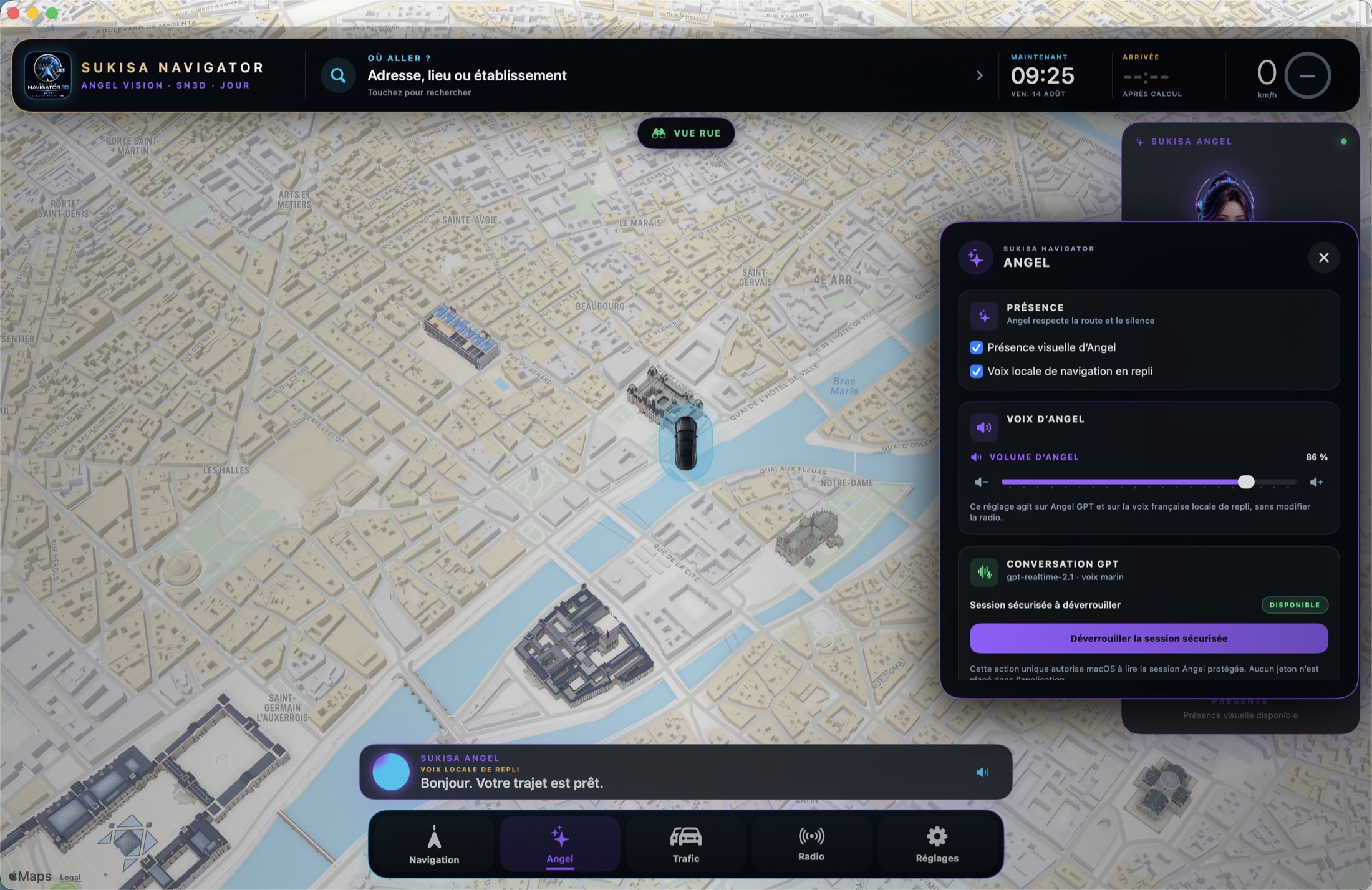Click the Angel volume slider handle
This screenshot has height=890, width=1372.
(x=1246, y=481)
